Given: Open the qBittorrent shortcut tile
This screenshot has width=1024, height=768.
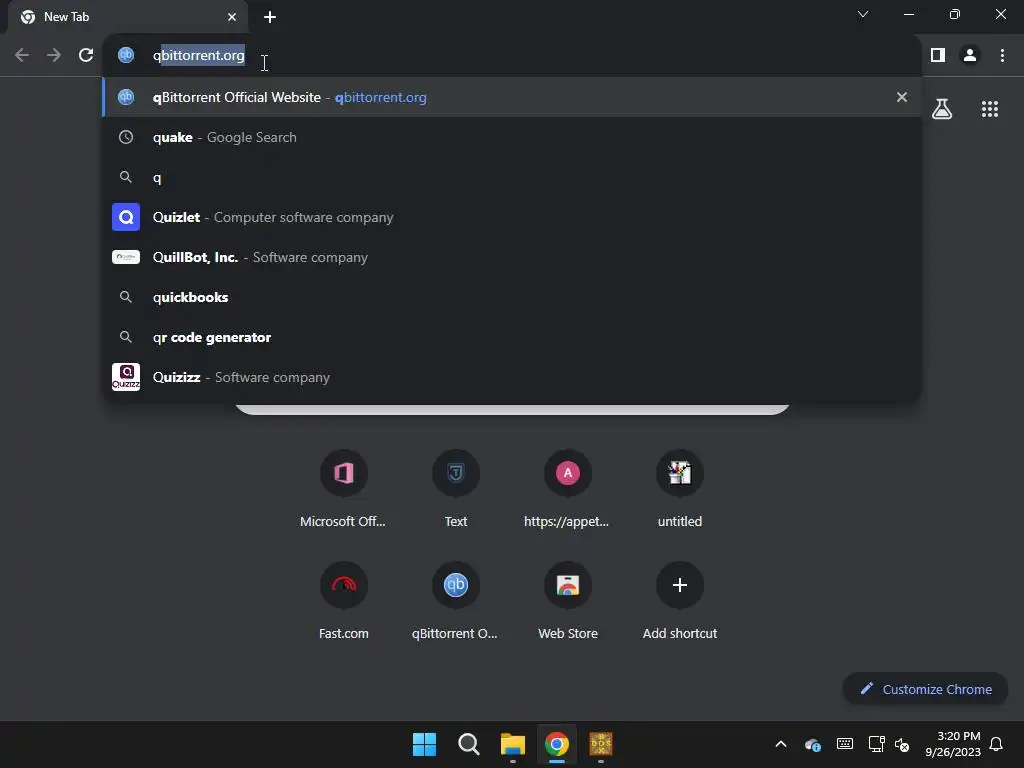Looking at the screenshot, I should coord(456,601).
